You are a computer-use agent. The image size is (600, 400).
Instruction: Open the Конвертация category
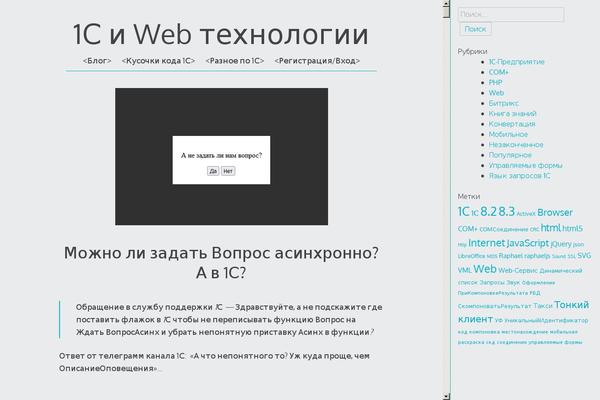click(x=512, y=124)
